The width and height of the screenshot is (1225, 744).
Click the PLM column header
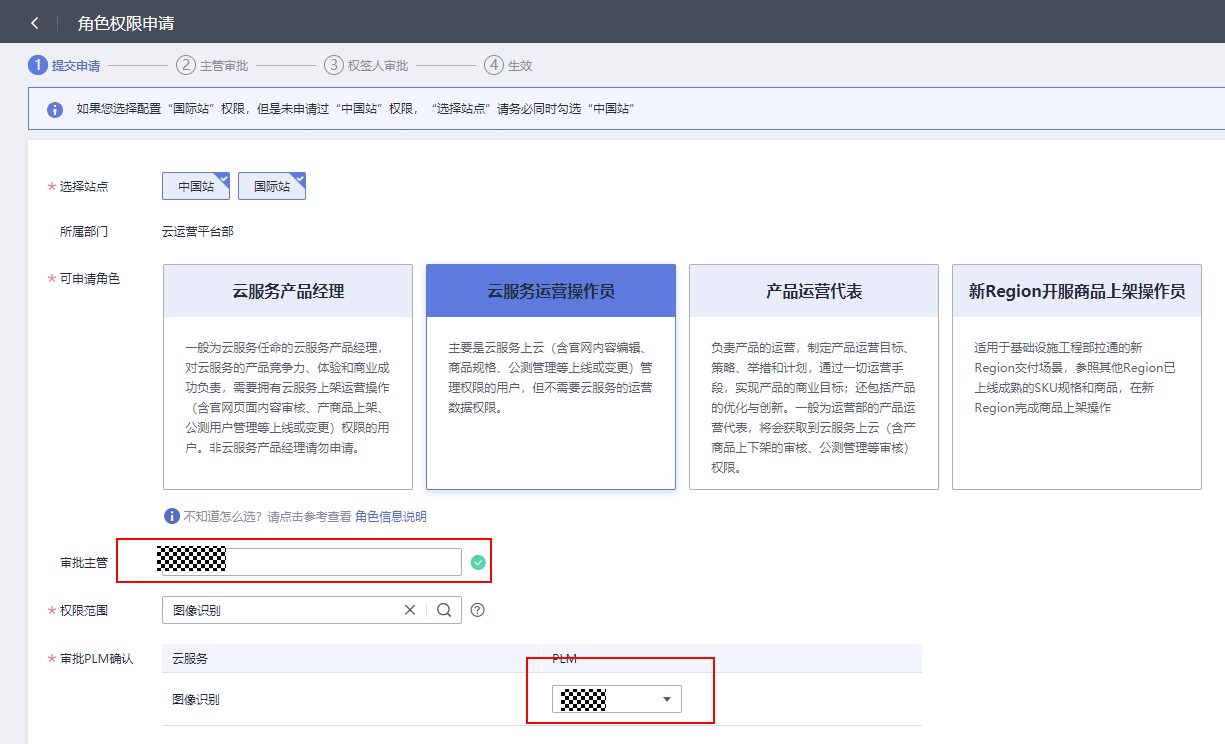pos(564,658)
